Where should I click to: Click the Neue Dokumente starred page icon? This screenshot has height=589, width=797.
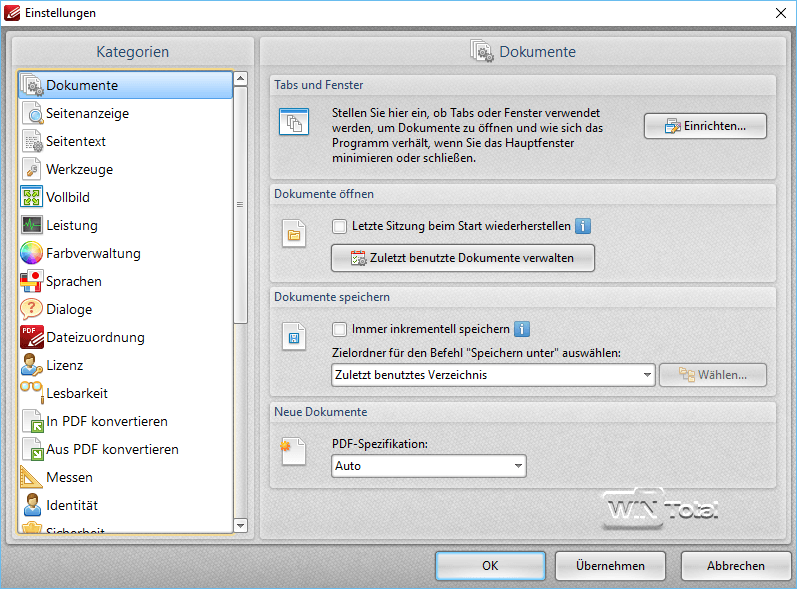[293, 451]
